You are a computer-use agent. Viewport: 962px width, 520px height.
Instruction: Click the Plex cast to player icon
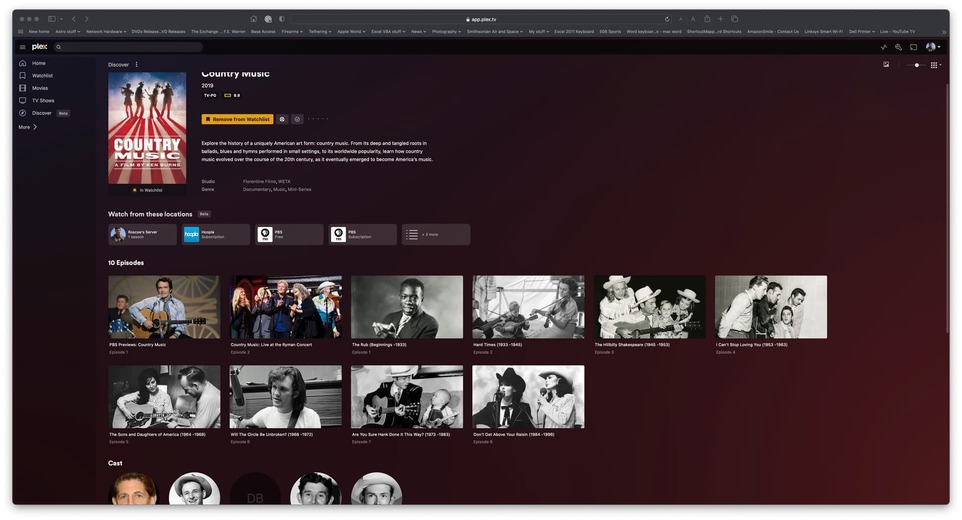914,47
